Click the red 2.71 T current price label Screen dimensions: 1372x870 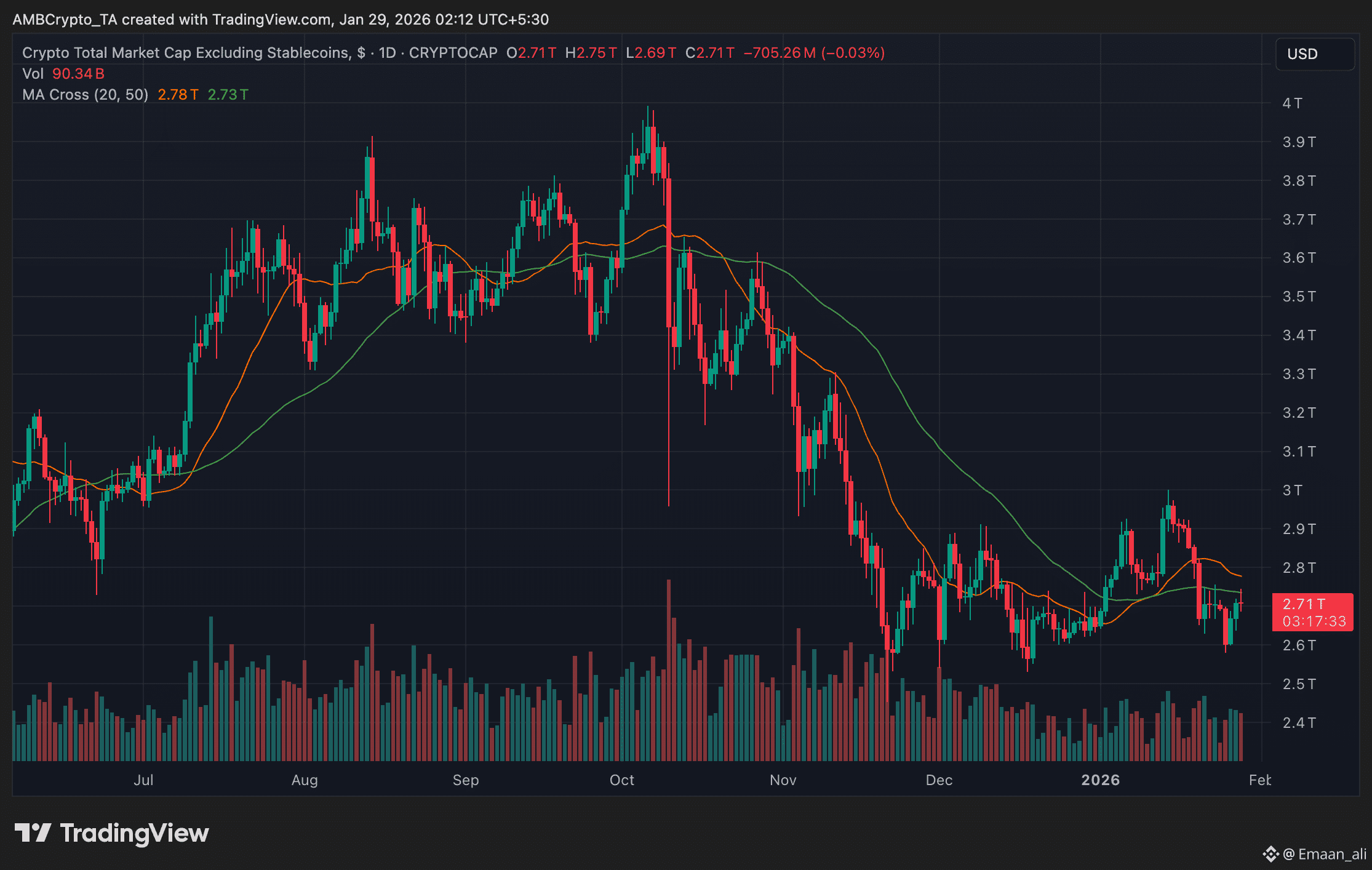point(1304,604)
